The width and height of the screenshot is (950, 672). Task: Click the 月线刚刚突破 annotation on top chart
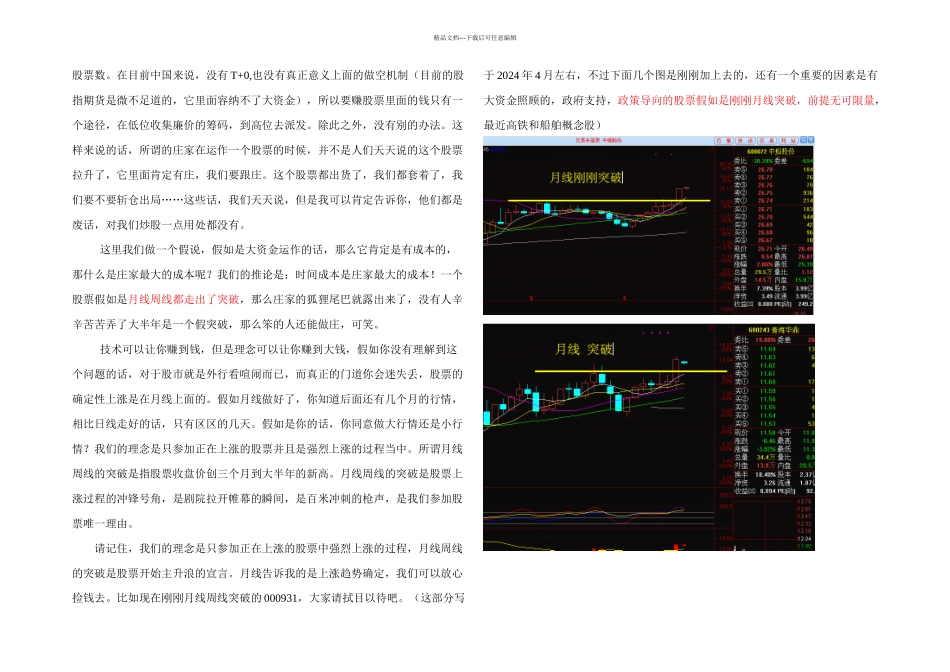tap(585, 178)
